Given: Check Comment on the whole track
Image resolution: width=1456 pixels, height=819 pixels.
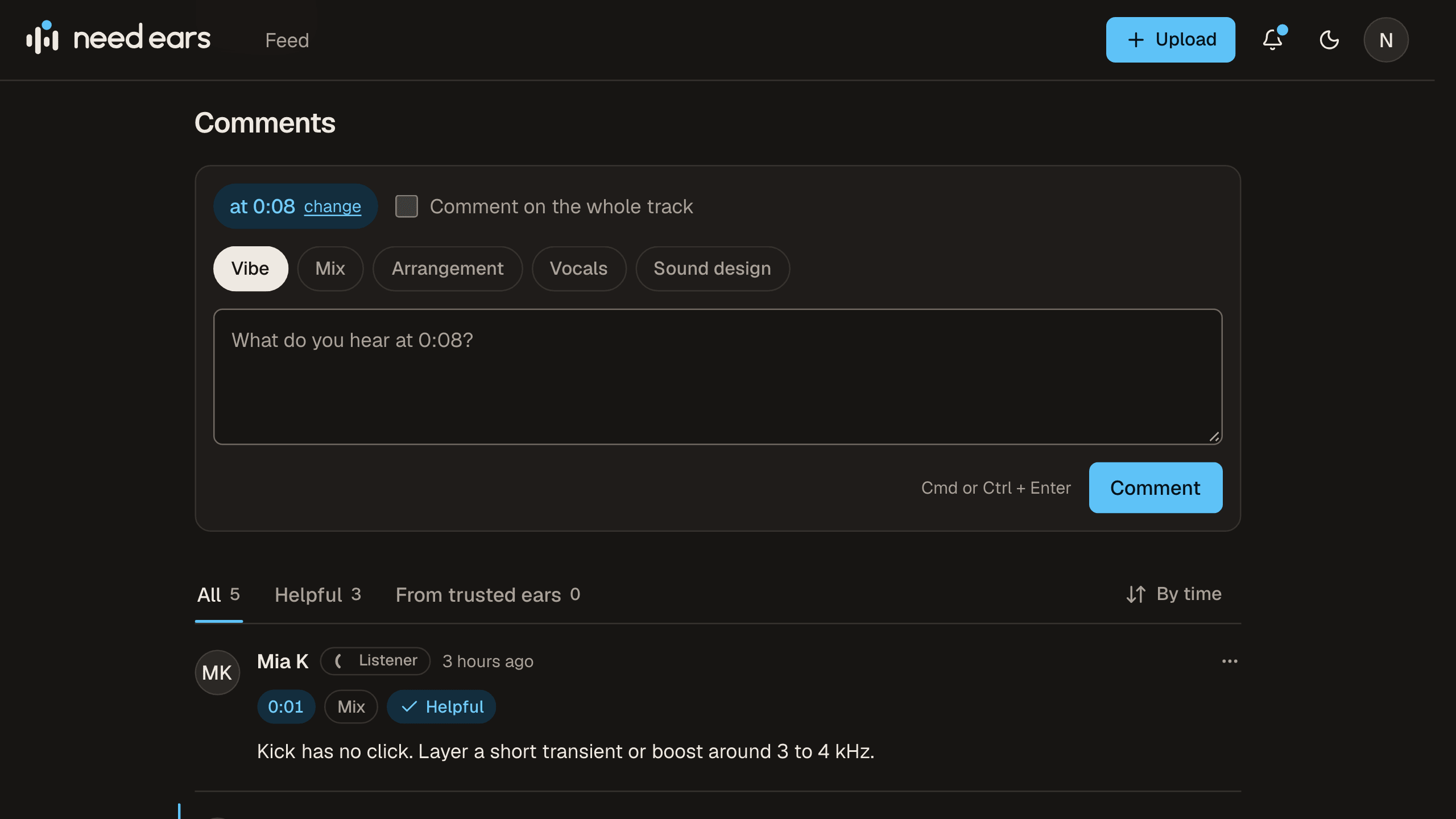Looking at the screenshot, I should coord(407,206).
